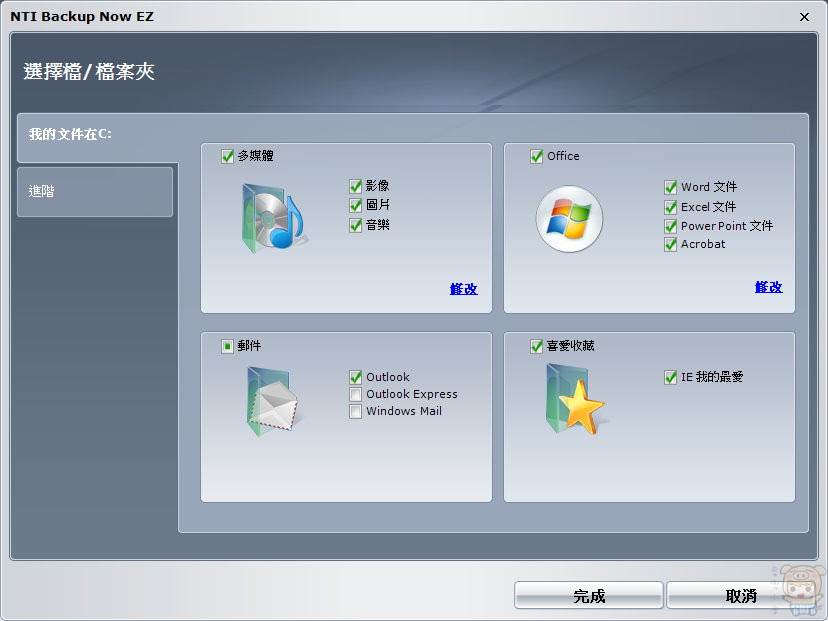The width and height of the screenshot is (828, 621).
Task: Click the 選擇檔/檔案夾 heading text
Action: click(89, 72)
